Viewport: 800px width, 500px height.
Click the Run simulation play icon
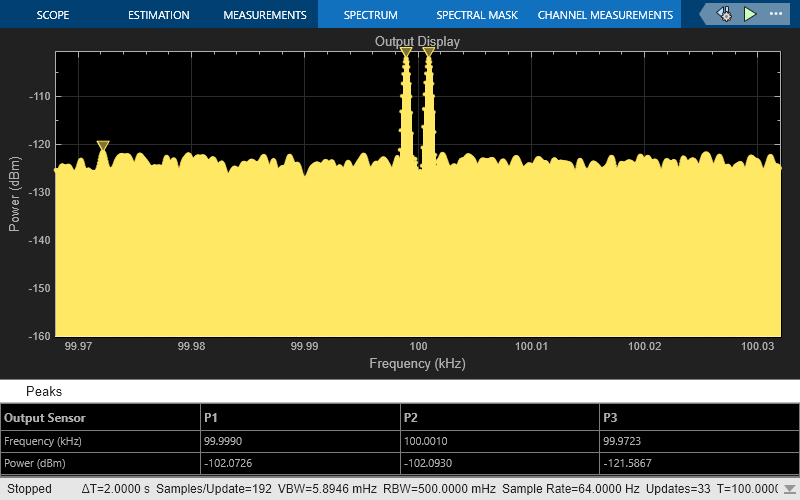pyautogui.click(x=750, y=14)
